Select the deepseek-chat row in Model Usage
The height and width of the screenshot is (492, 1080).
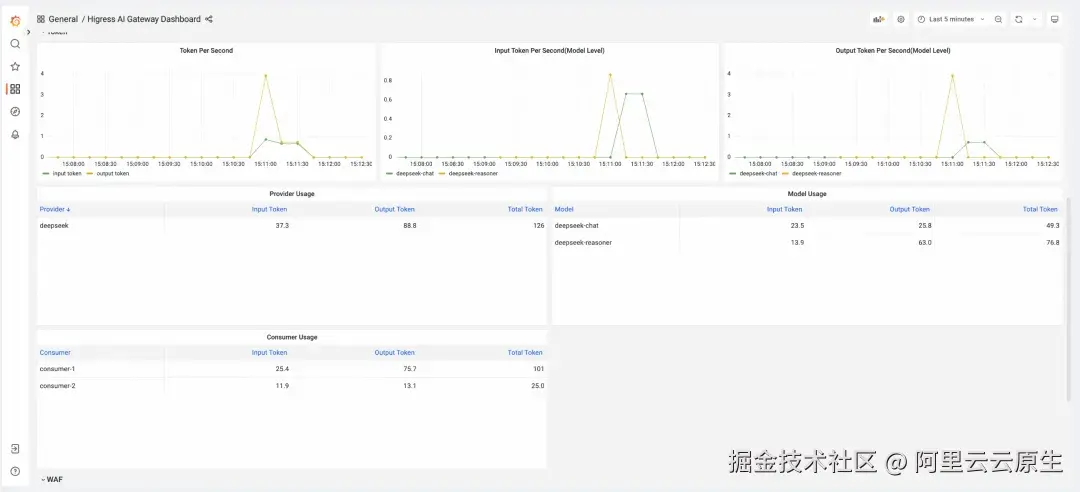(807, 225)
